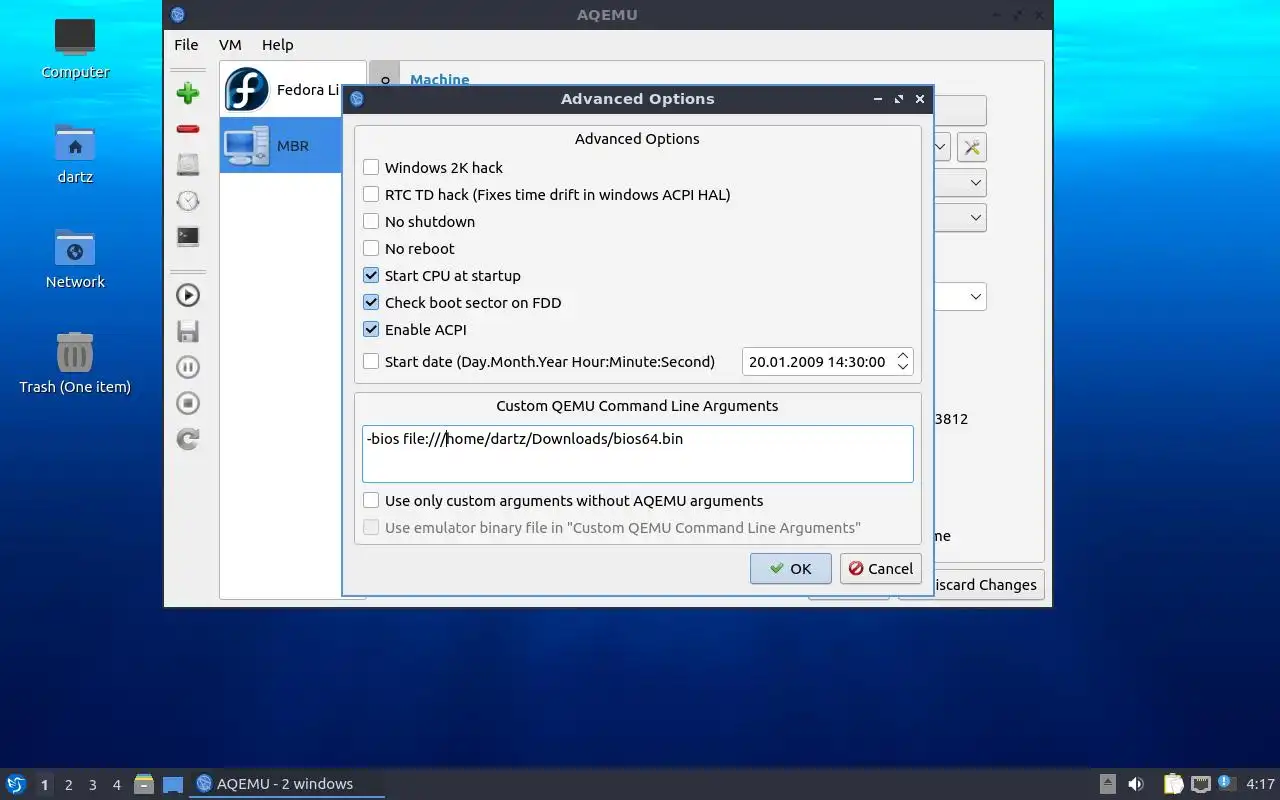Switch to workspace 3 in taskbar pager

coord(93,785)
